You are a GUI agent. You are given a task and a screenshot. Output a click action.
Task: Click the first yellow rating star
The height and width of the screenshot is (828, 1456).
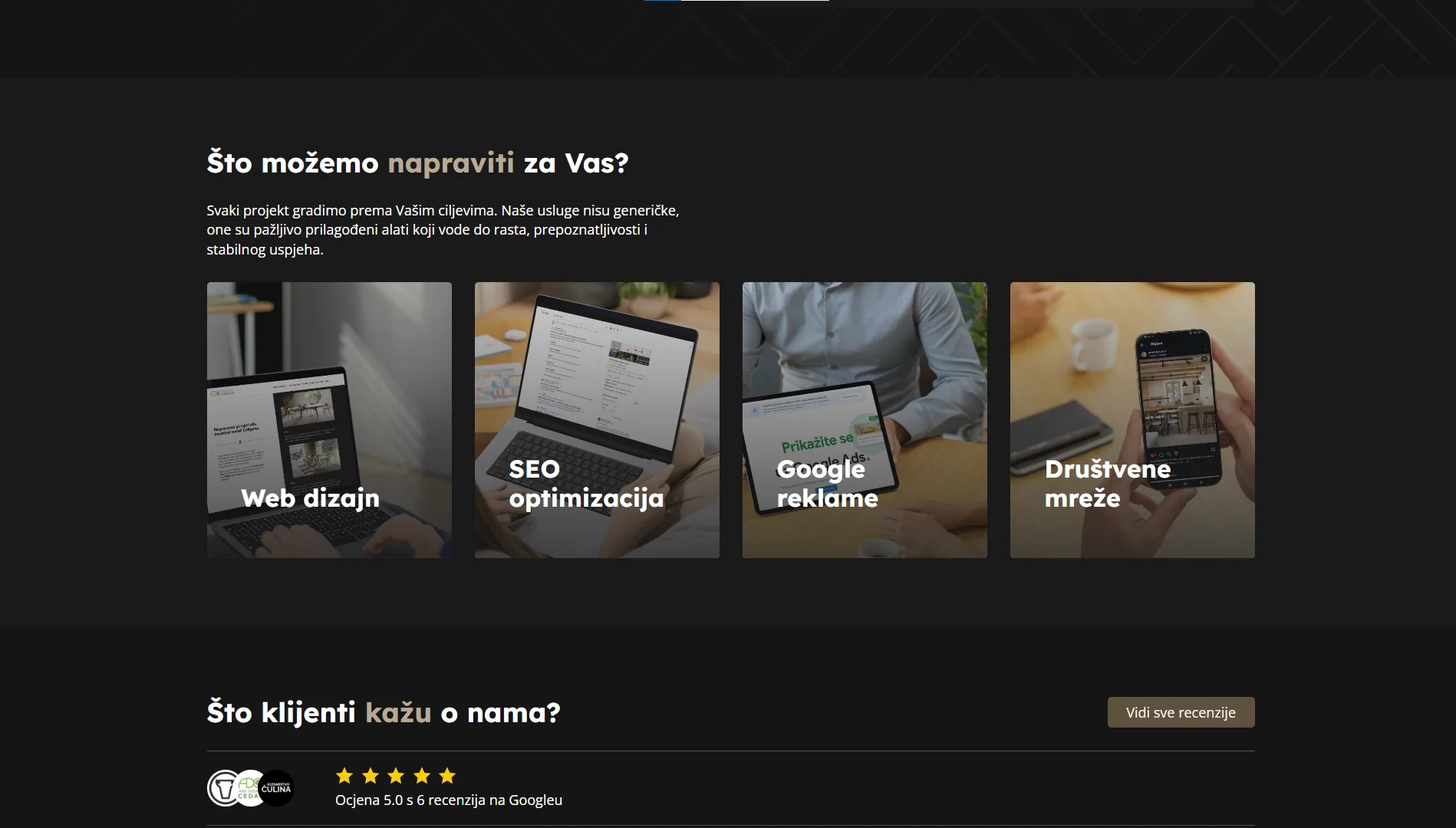pyautogui.click(x=344, y=776)
